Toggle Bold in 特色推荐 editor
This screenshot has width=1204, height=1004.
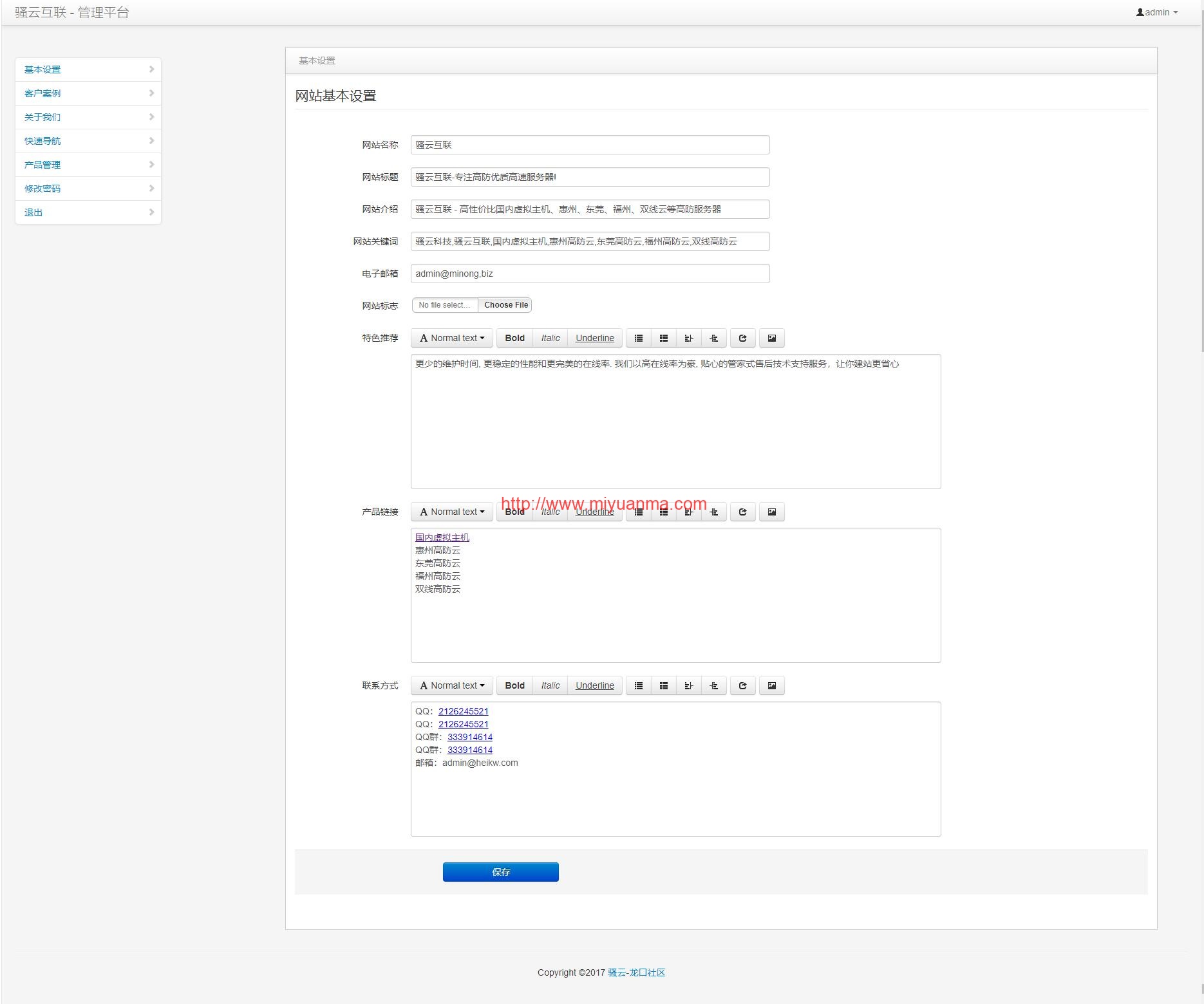click(514, 338)
